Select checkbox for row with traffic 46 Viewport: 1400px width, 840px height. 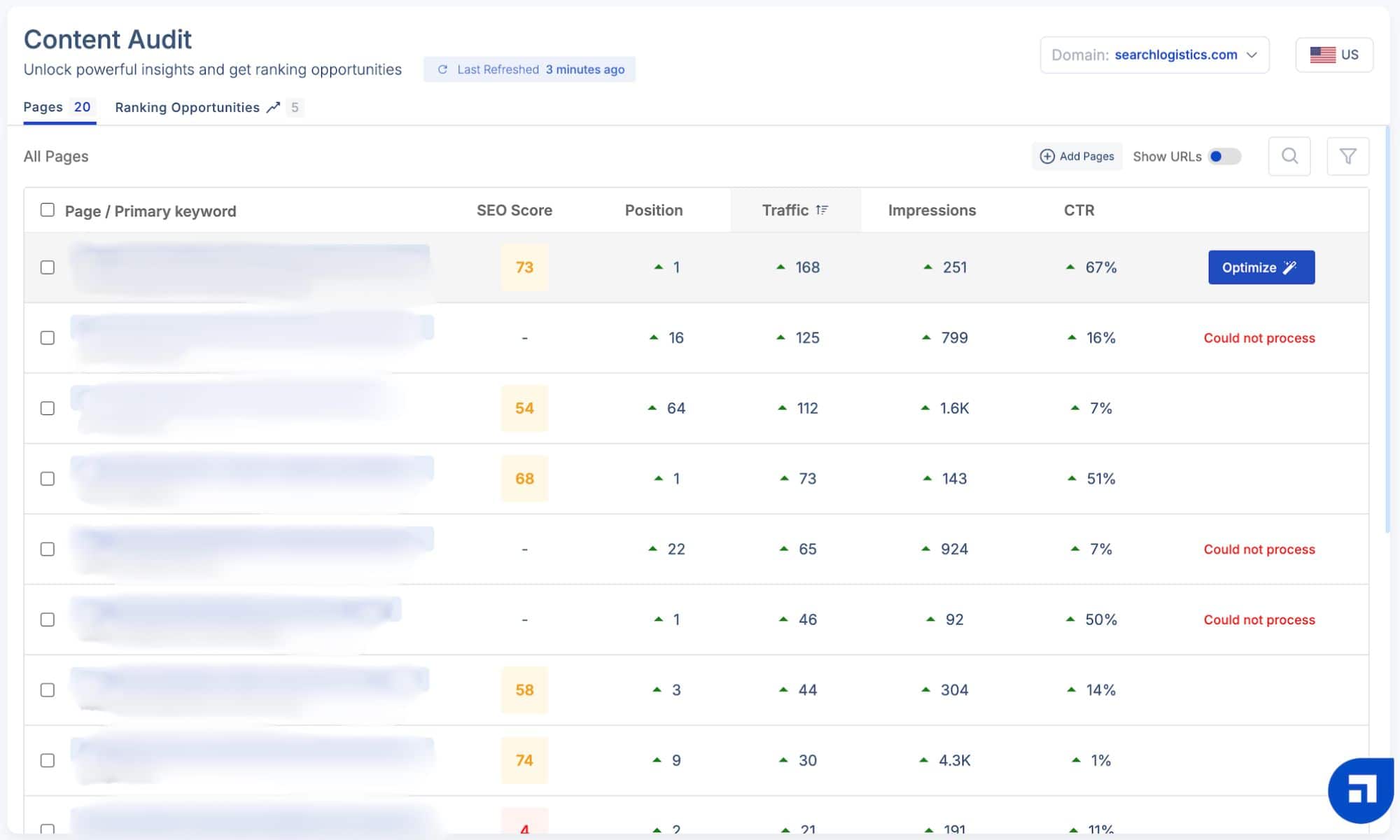pos(47,619)
